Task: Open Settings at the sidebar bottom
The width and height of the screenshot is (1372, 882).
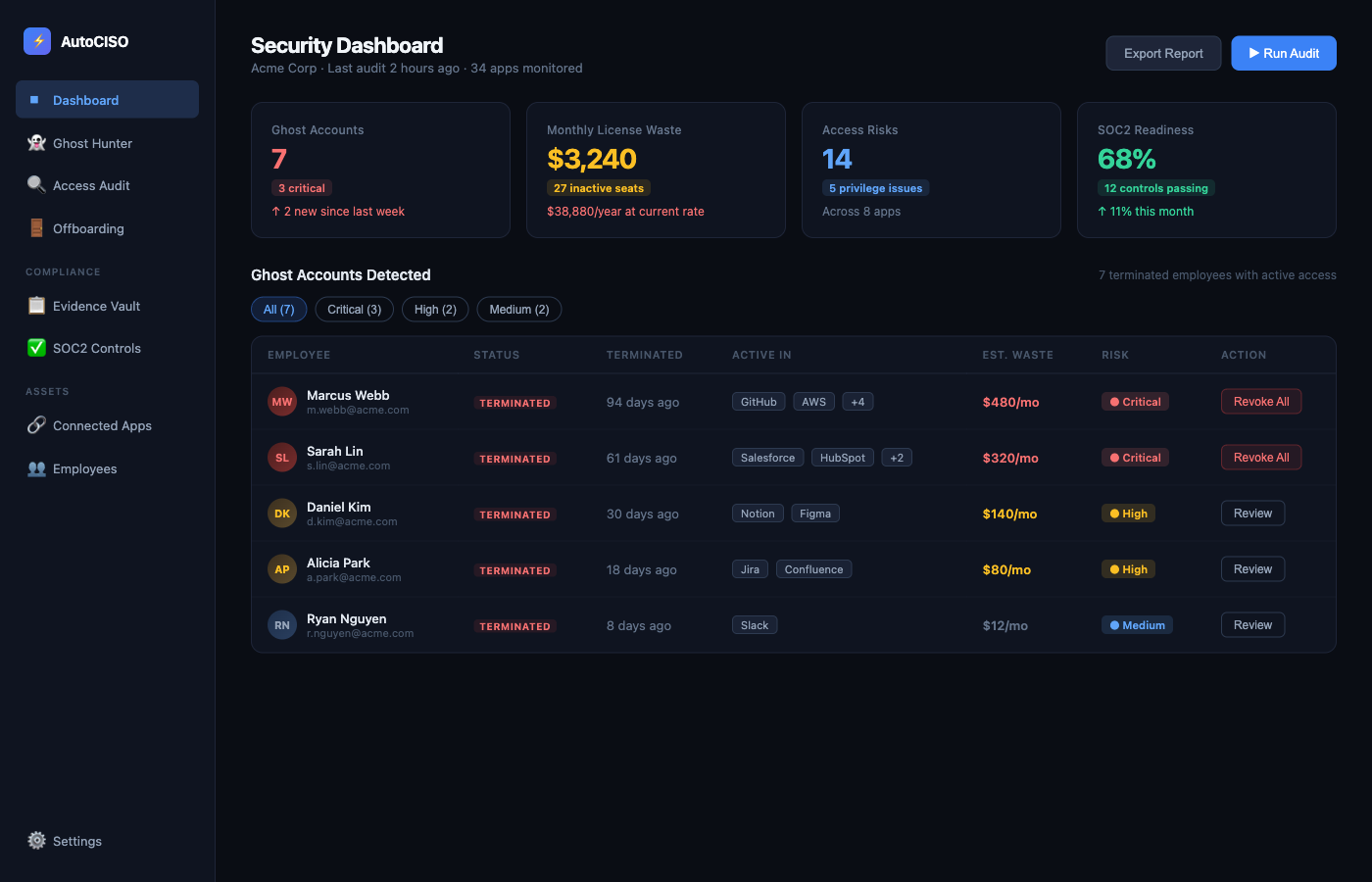Action: coord(107,841)
